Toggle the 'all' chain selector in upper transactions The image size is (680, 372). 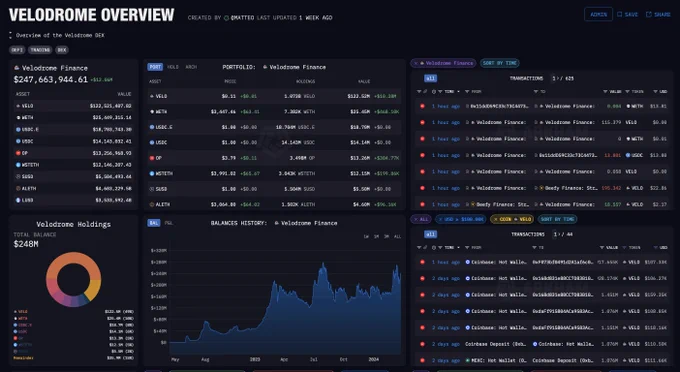click(x=430, y=78)
